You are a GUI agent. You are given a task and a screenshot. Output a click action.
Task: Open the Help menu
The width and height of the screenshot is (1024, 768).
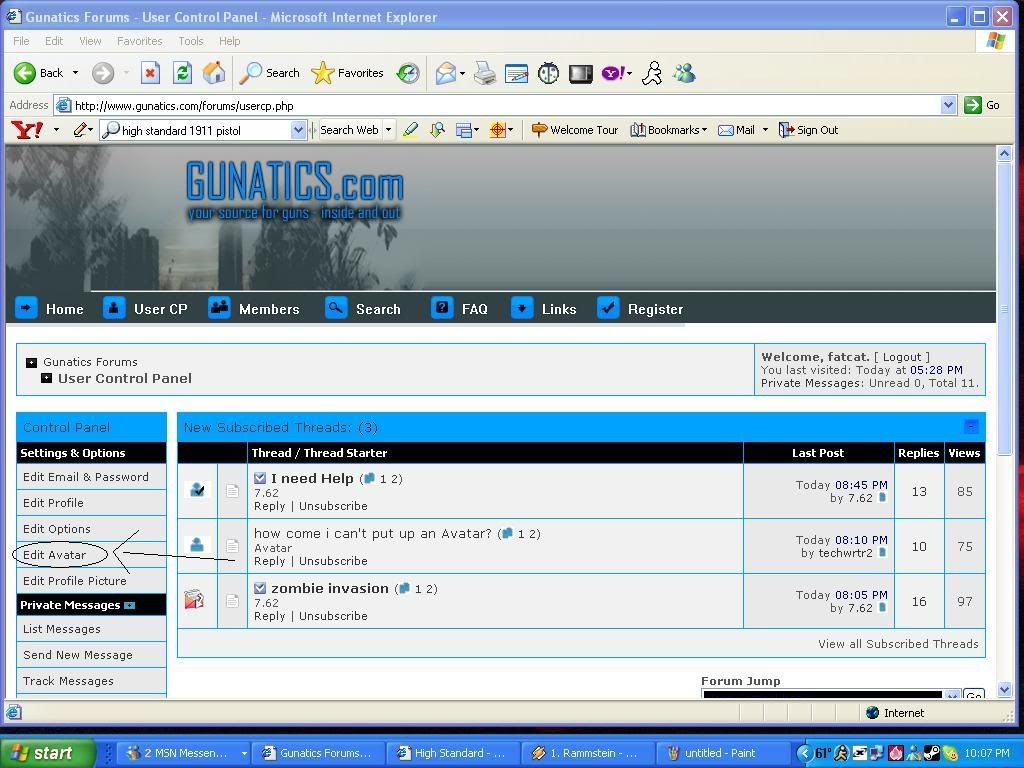pos(229,40)
